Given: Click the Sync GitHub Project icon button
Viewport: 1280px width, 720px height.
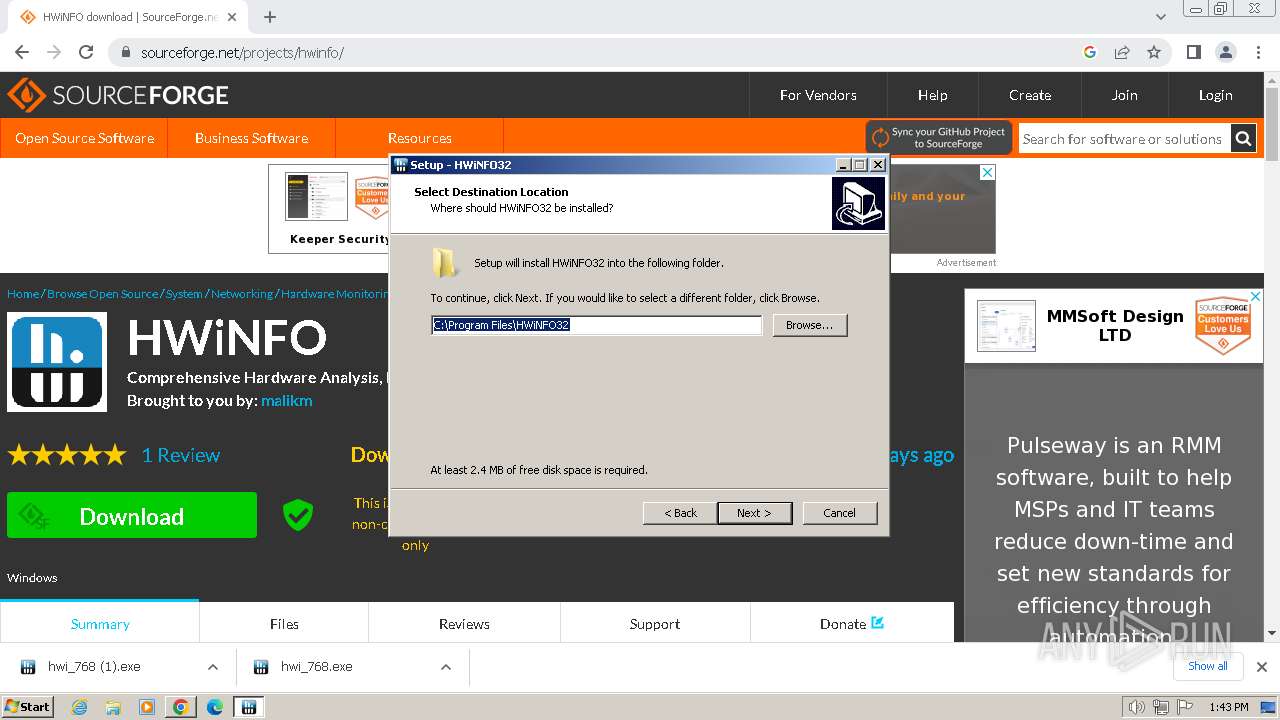Looking at the screenshot, I should [x=939, y=138].
